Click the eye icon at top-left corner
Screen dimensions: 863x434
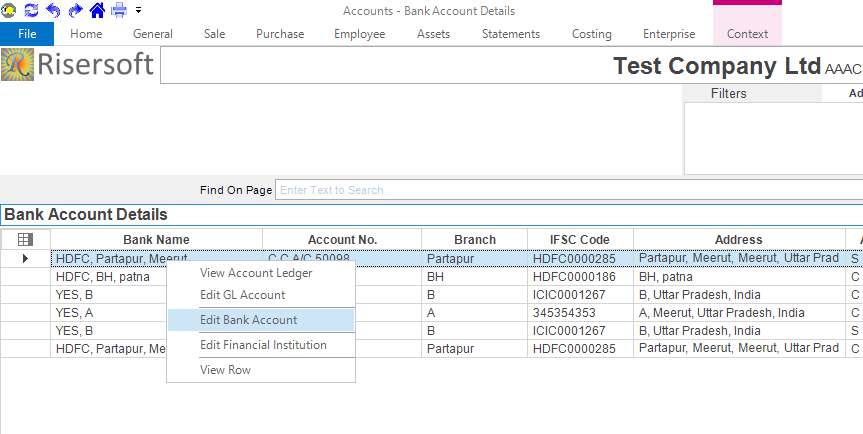coord(9,11)
